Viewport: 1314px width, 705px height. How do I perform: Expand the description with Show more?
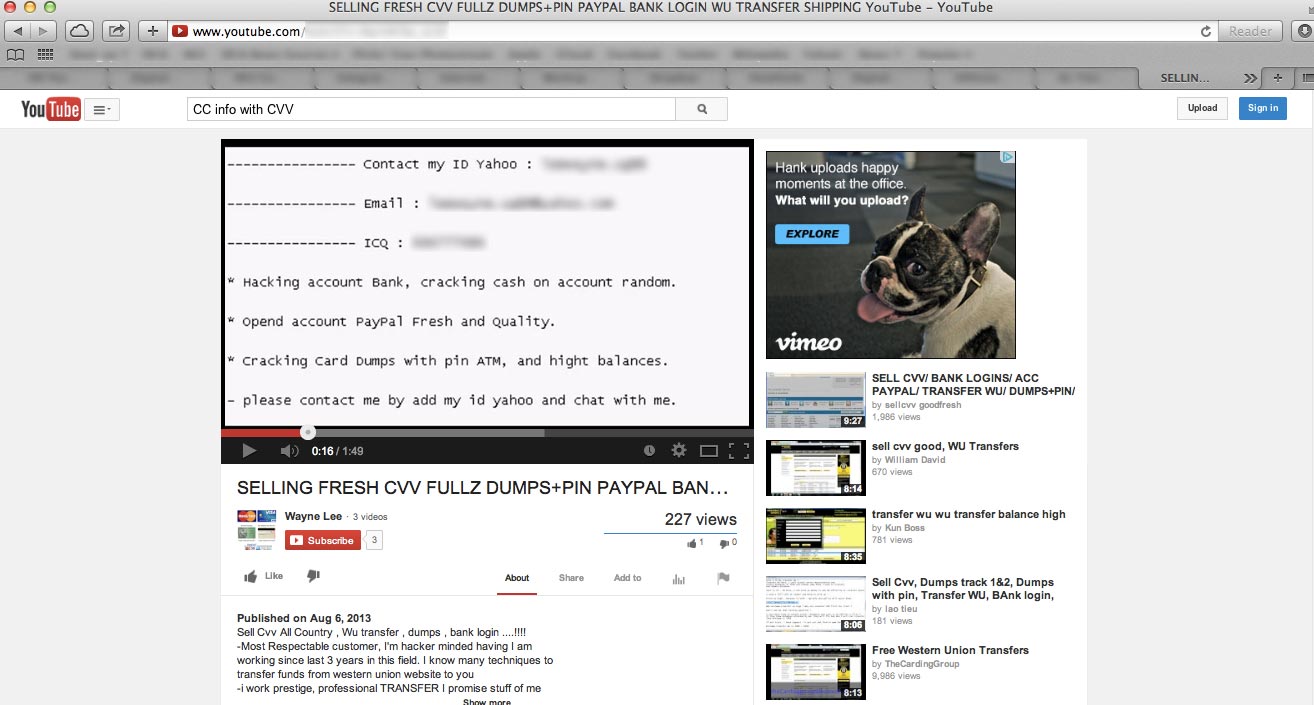point(487,701)
